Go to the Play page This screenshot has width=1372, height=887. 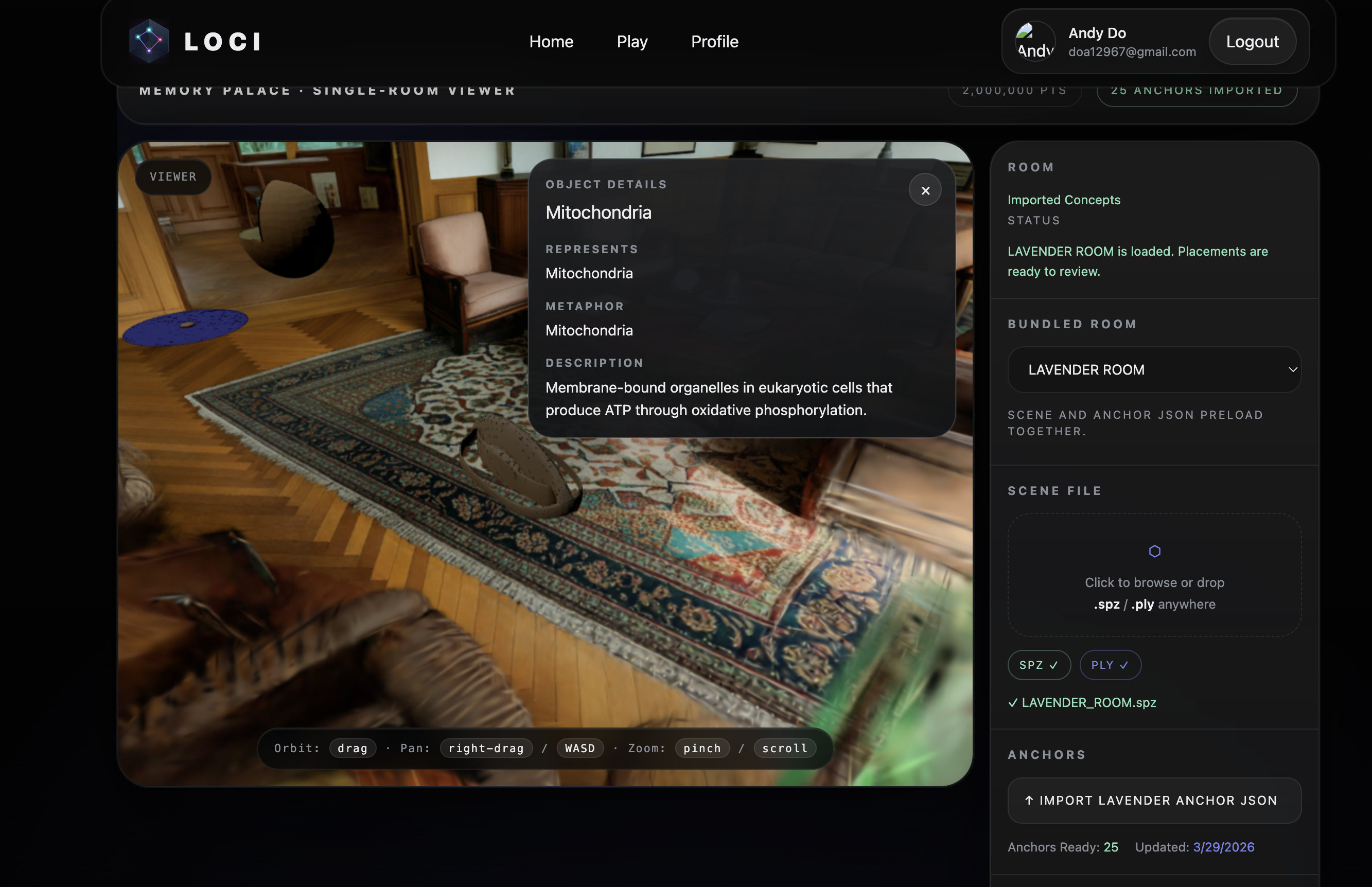[632, 42]
